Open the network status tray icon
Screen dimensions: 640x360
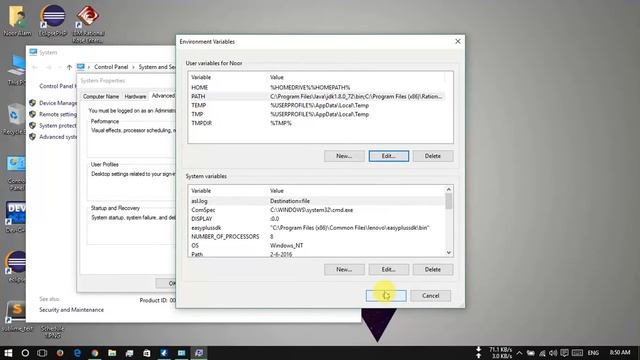click(542, 353)
